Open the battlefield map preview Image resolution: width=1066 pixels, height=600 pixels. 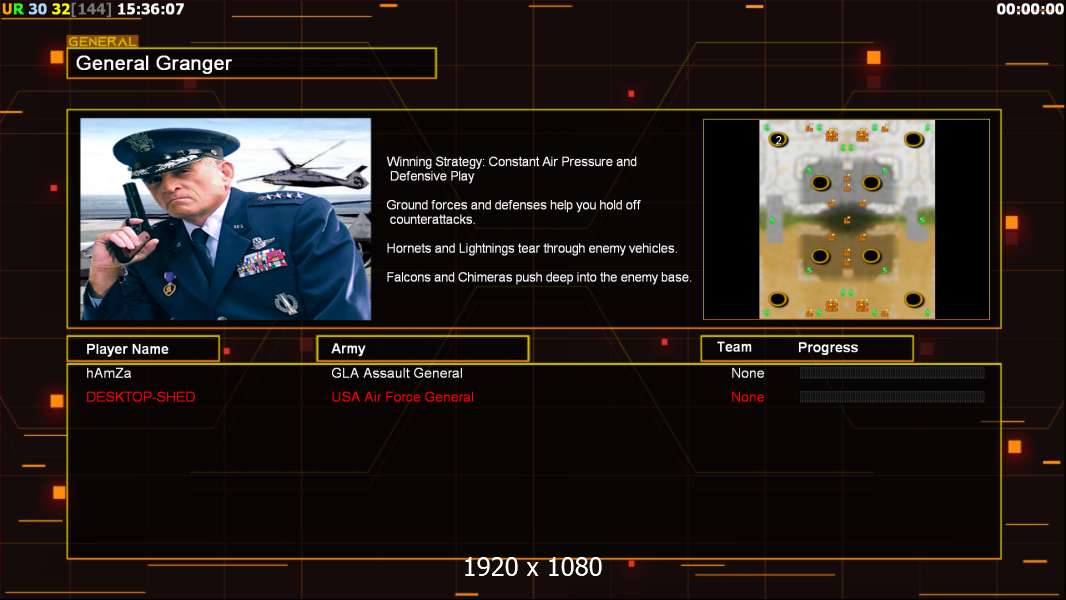(x=846, y=219)
